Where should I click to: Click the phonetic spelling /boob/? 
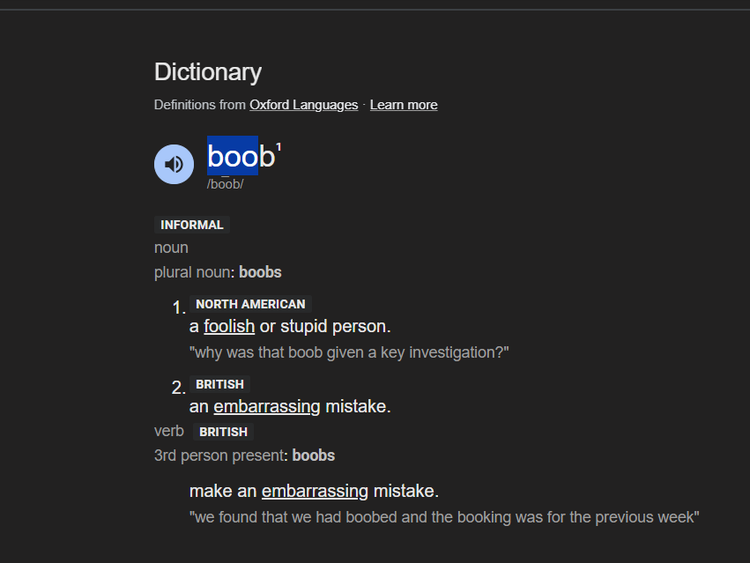coord(225,184)
